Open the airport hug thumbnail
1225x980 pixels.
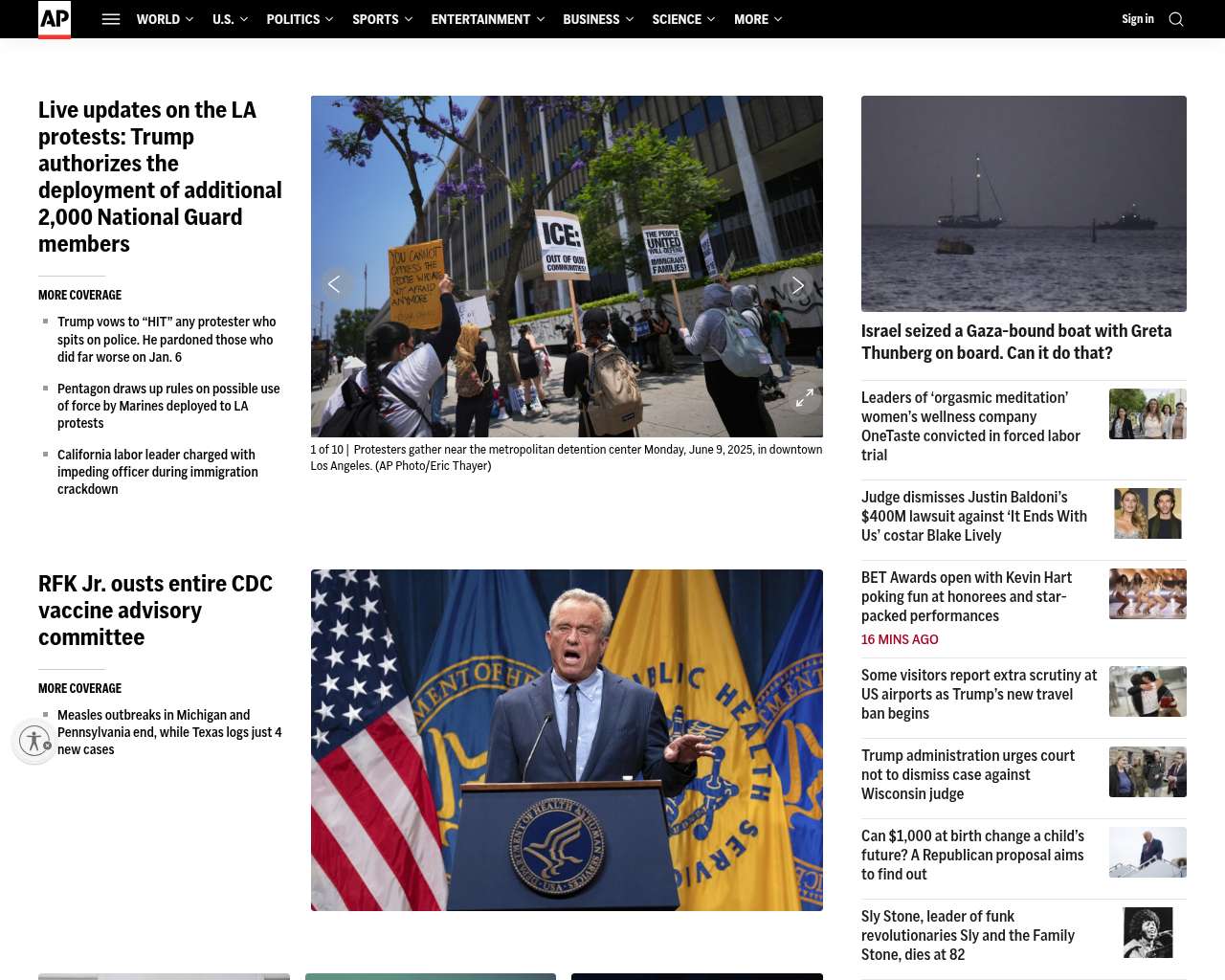1147,691
